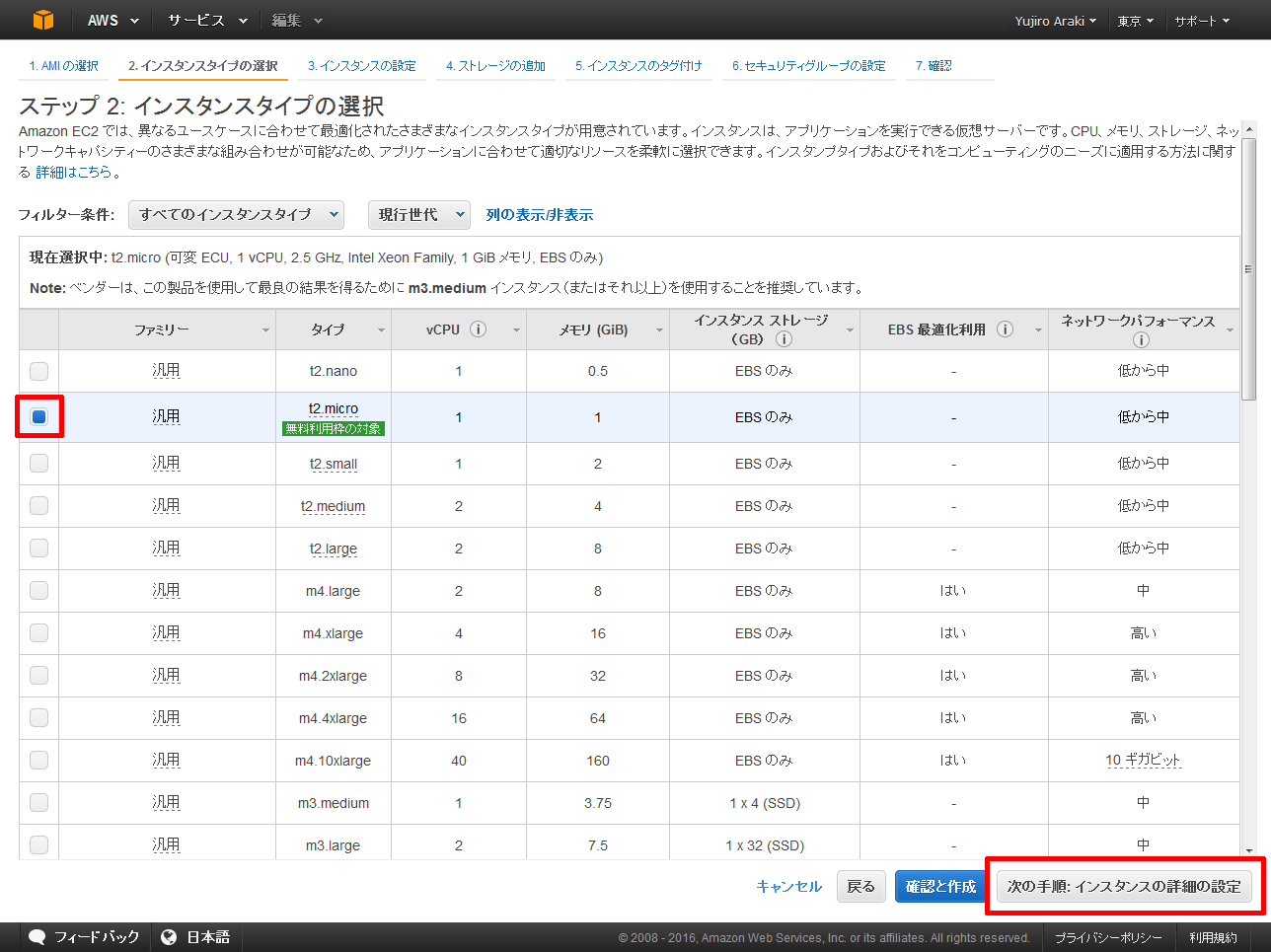Click the vCPU column info icon
The height and width of the screenshot is (952, 1271).
(479, 330)
